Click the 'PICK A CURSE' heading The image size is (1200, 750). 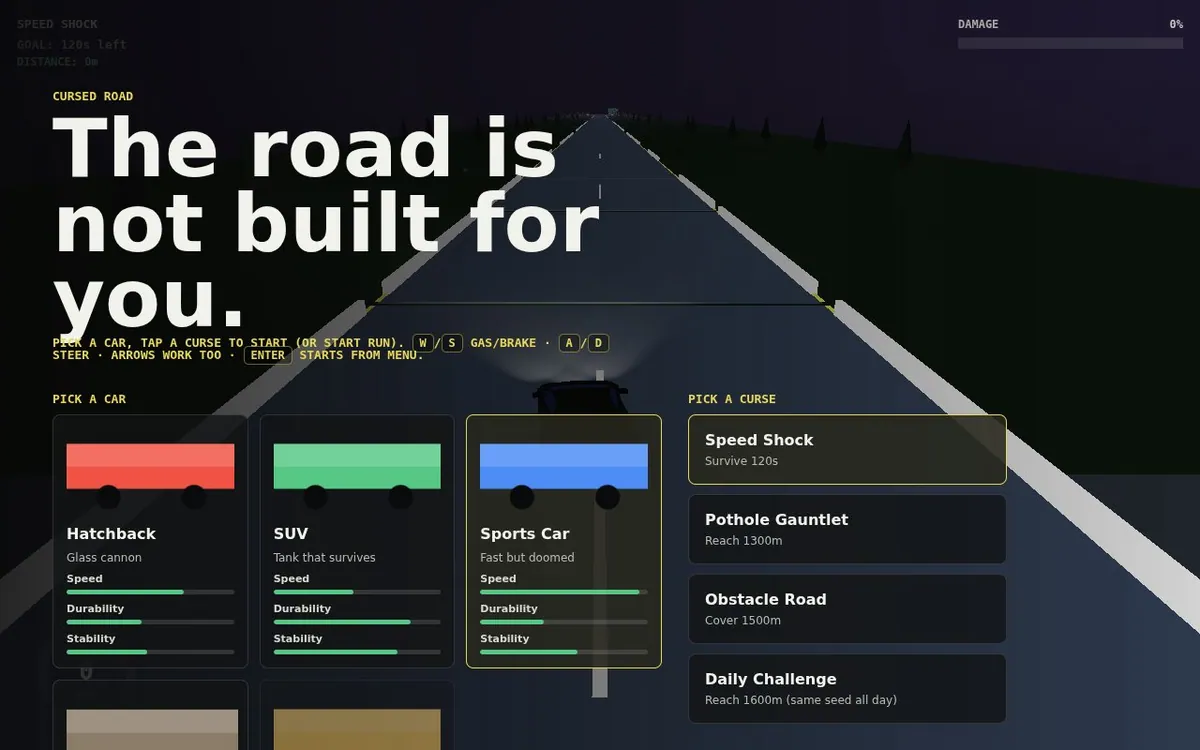732,399
